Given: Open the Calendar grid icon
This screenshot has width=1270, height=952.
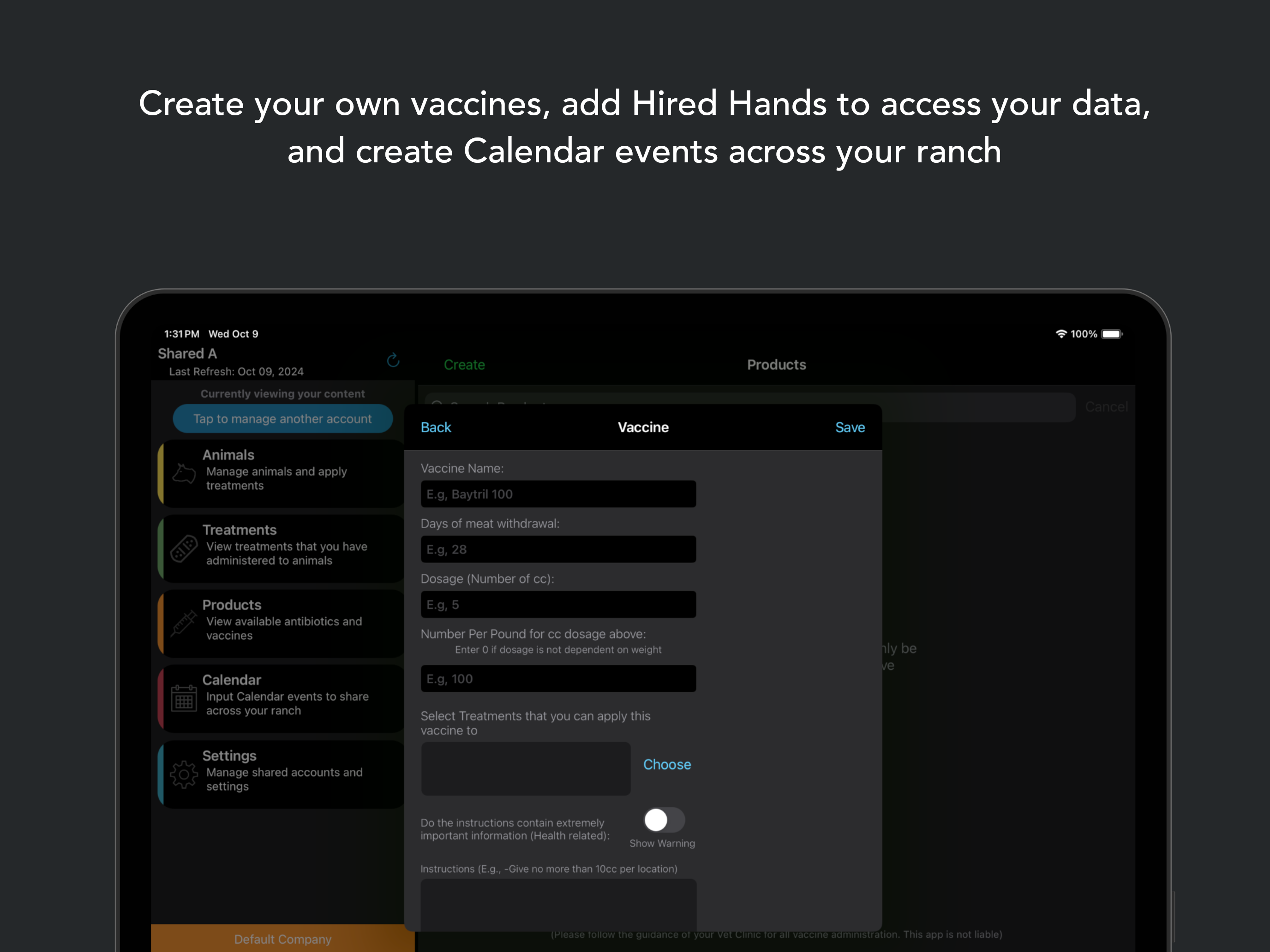Looking at the screenshot, I should 184,698.
